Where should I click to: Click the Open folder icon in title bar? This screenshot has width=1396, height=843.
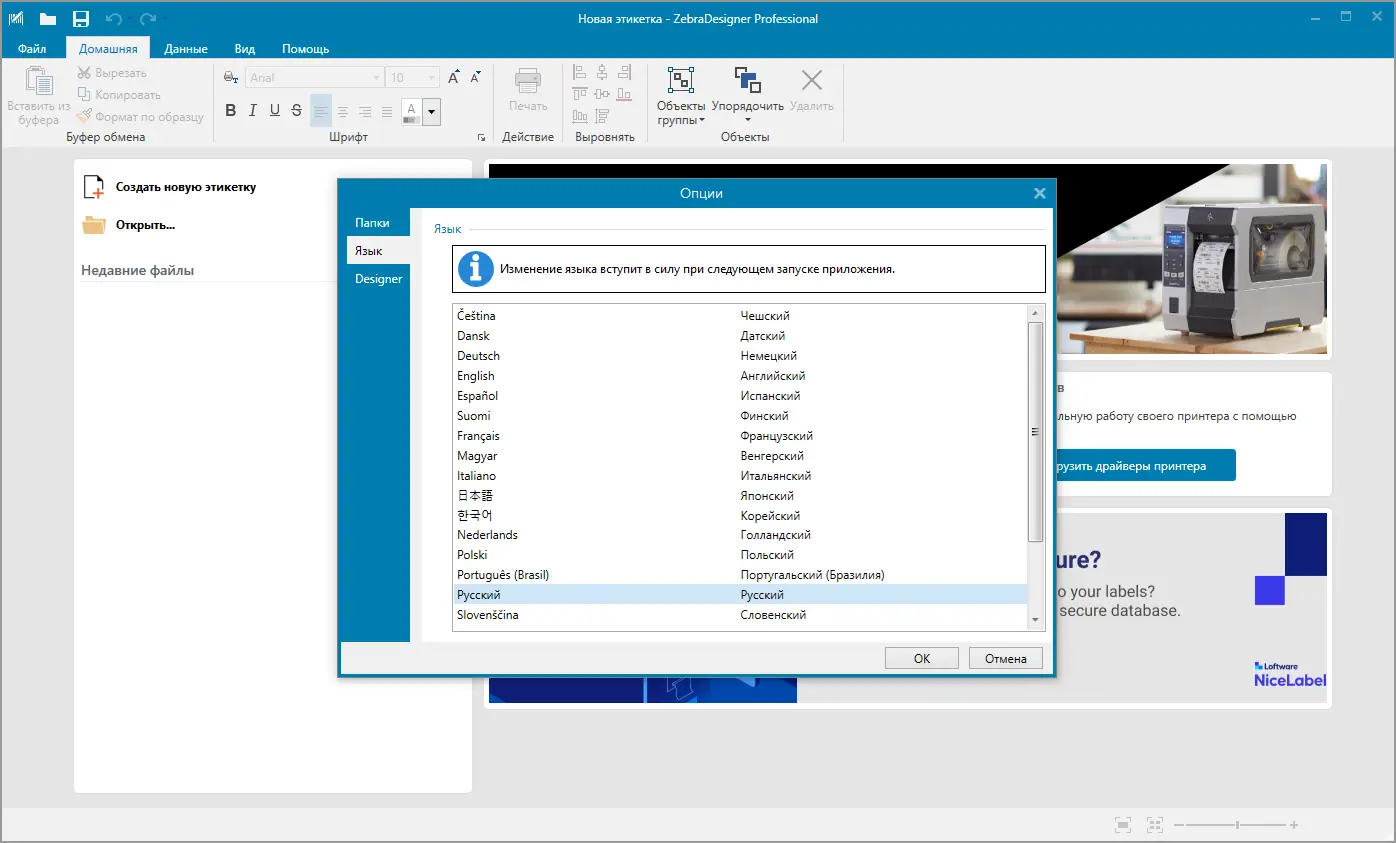click(48, 19)
